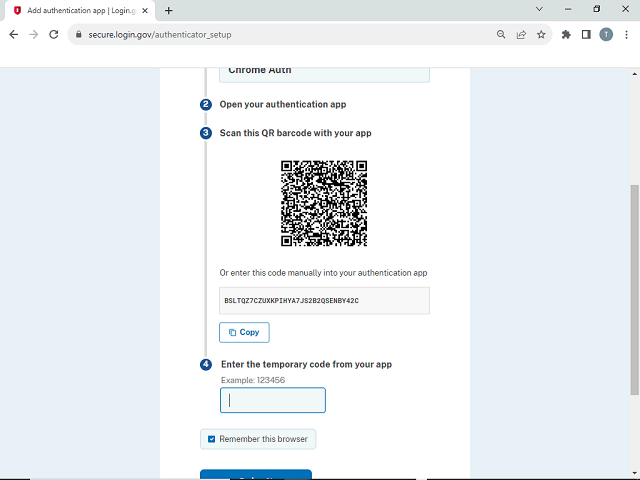This screenshot has height=480, width=640.
Task: Open the Chrome profile avatar
Action: 606,35
